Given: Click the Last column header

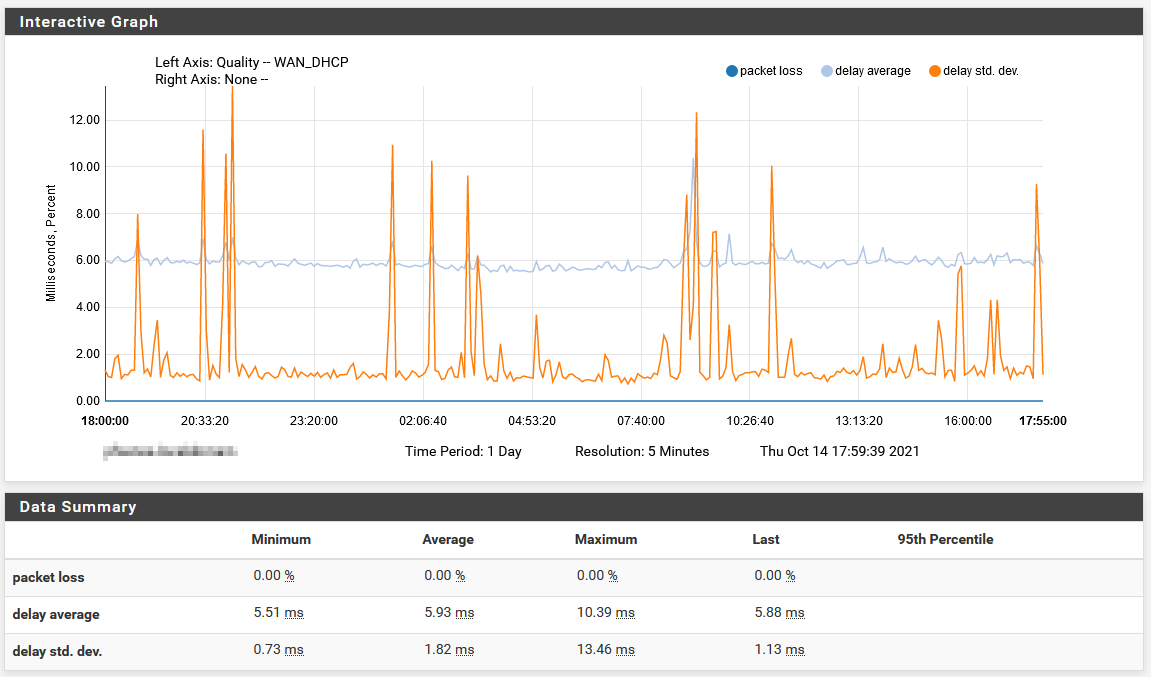Looking at the screenshot, I should 766,540.
